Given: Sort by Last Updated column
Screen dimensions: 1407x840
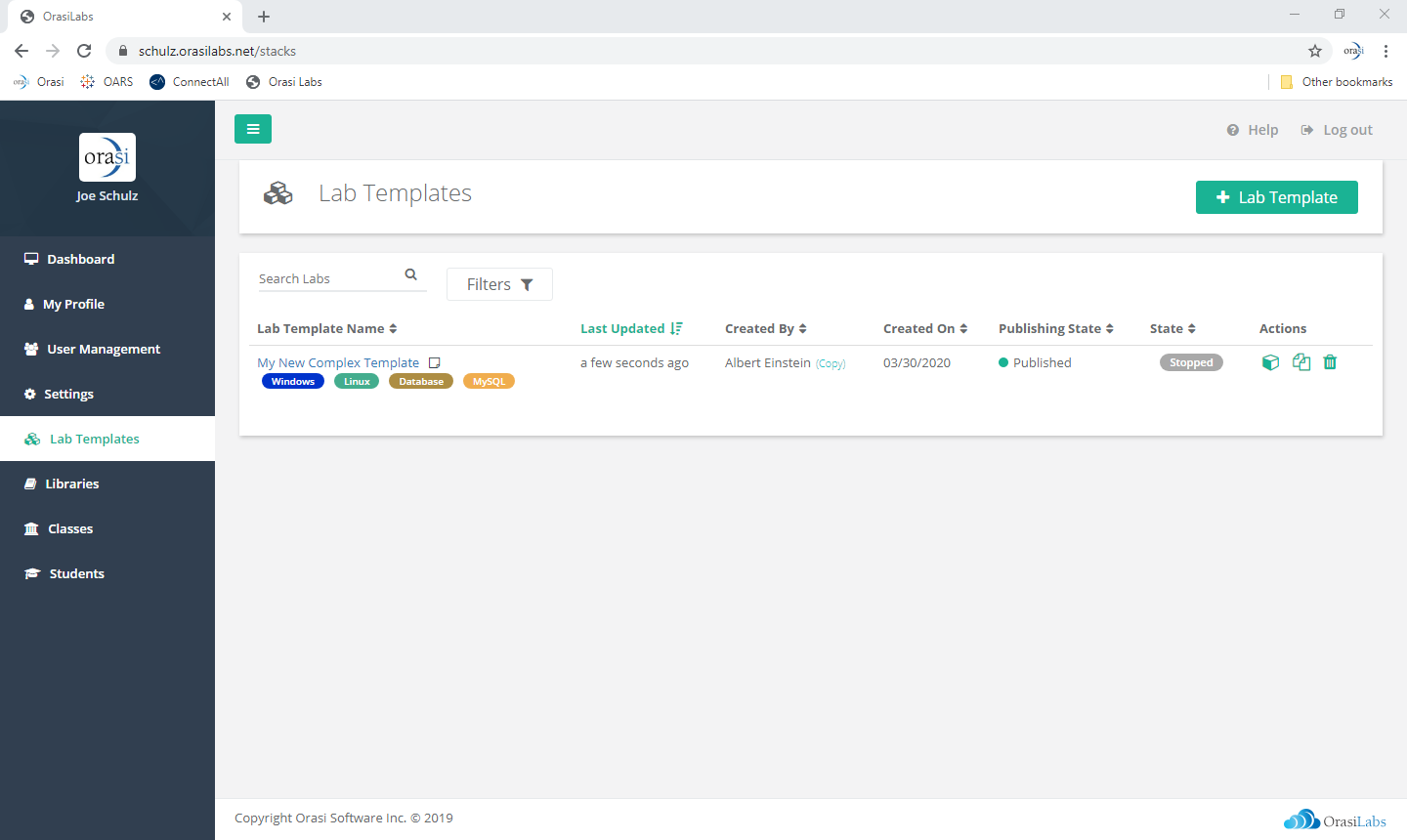Looking at the screenshot, I should [x=631, y=328].
